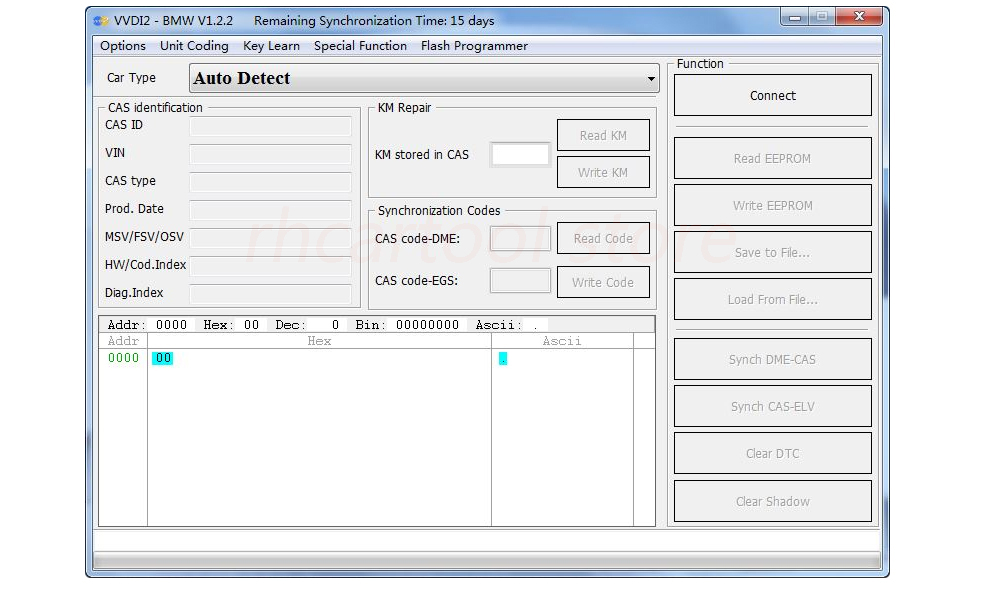Click the Clear DTC button
This screenshot has height=591, width=990.
pyautogui.click(x=773, y=453)
